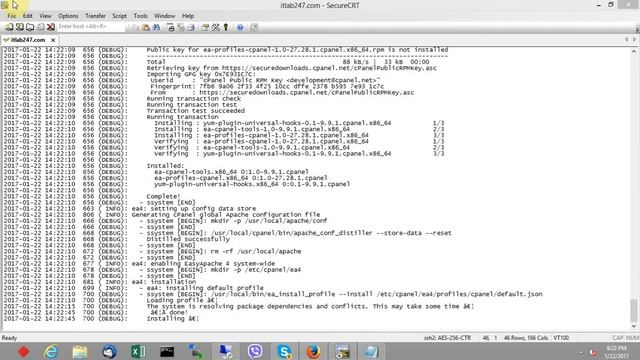640x360 pixels.
Task: Click the Quick Connect toolbar icon
Action: click(x=19, y=27)
